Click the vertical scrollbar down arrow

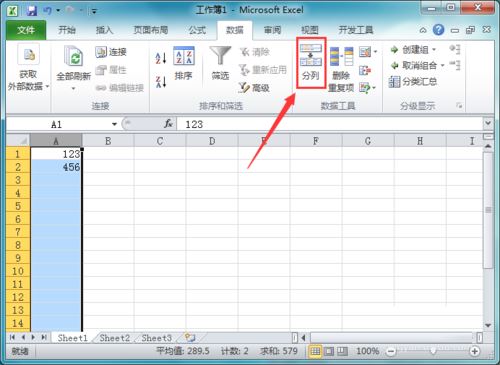coord(488,326)
